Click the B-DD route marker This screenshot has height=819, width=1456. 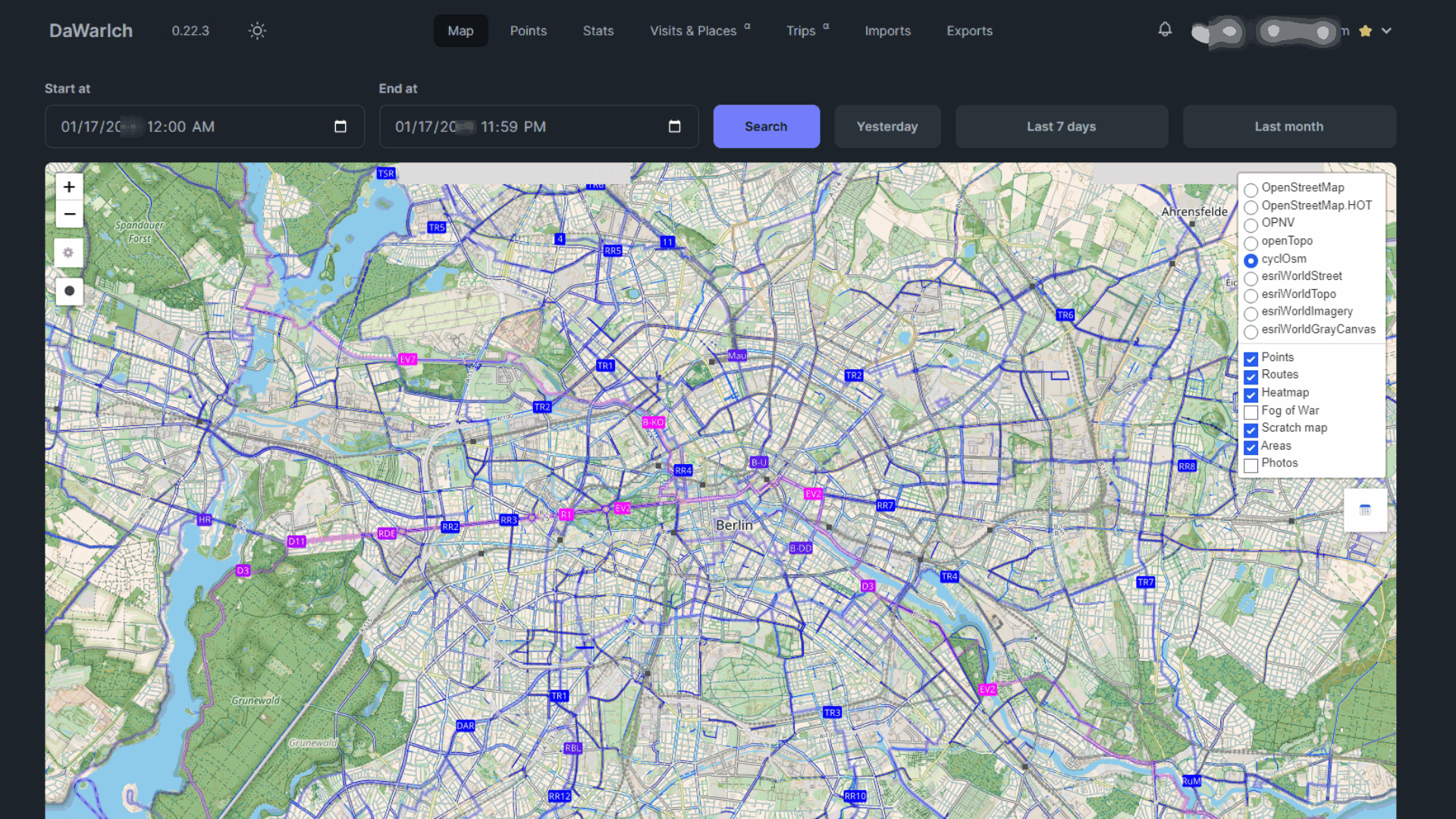click(801, 548)
